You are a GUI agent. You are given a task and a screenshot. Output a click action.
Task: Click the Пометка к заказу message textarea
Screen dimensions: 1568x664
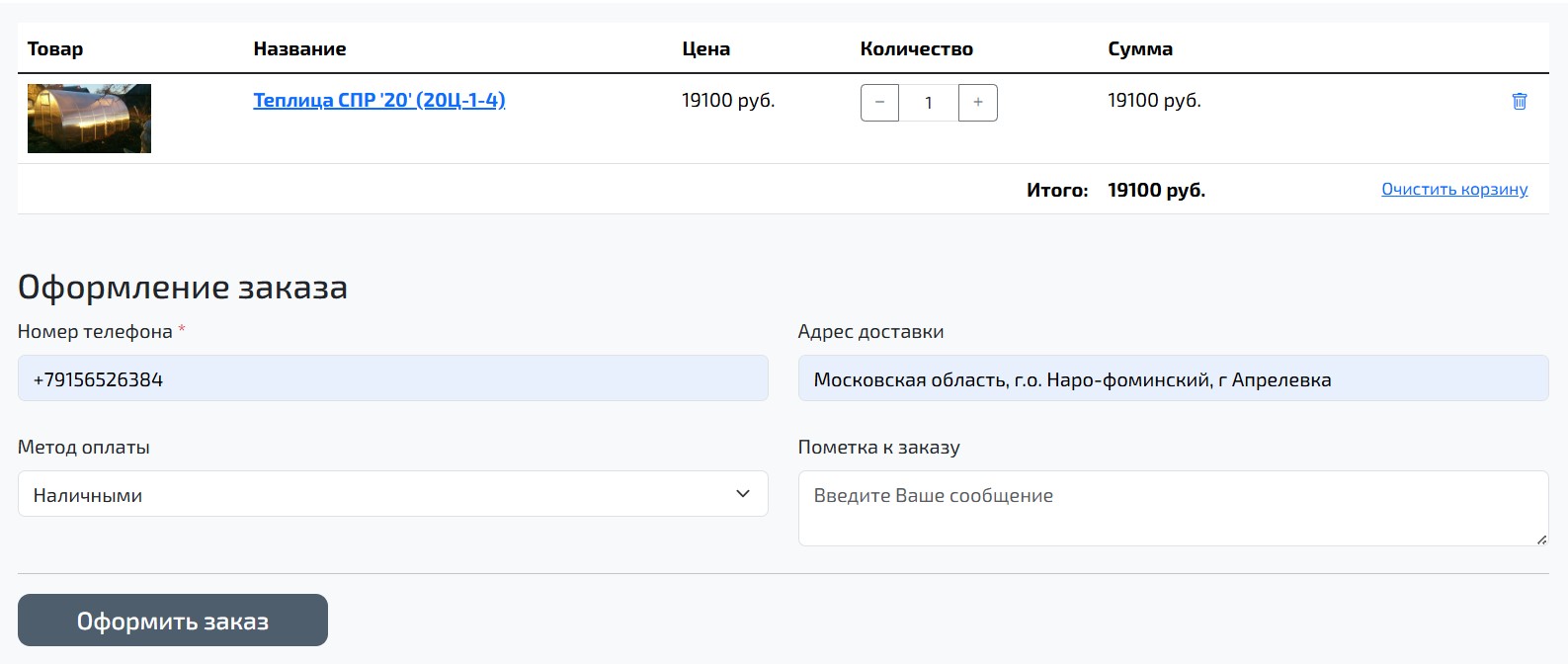[x=1172, y=508]
